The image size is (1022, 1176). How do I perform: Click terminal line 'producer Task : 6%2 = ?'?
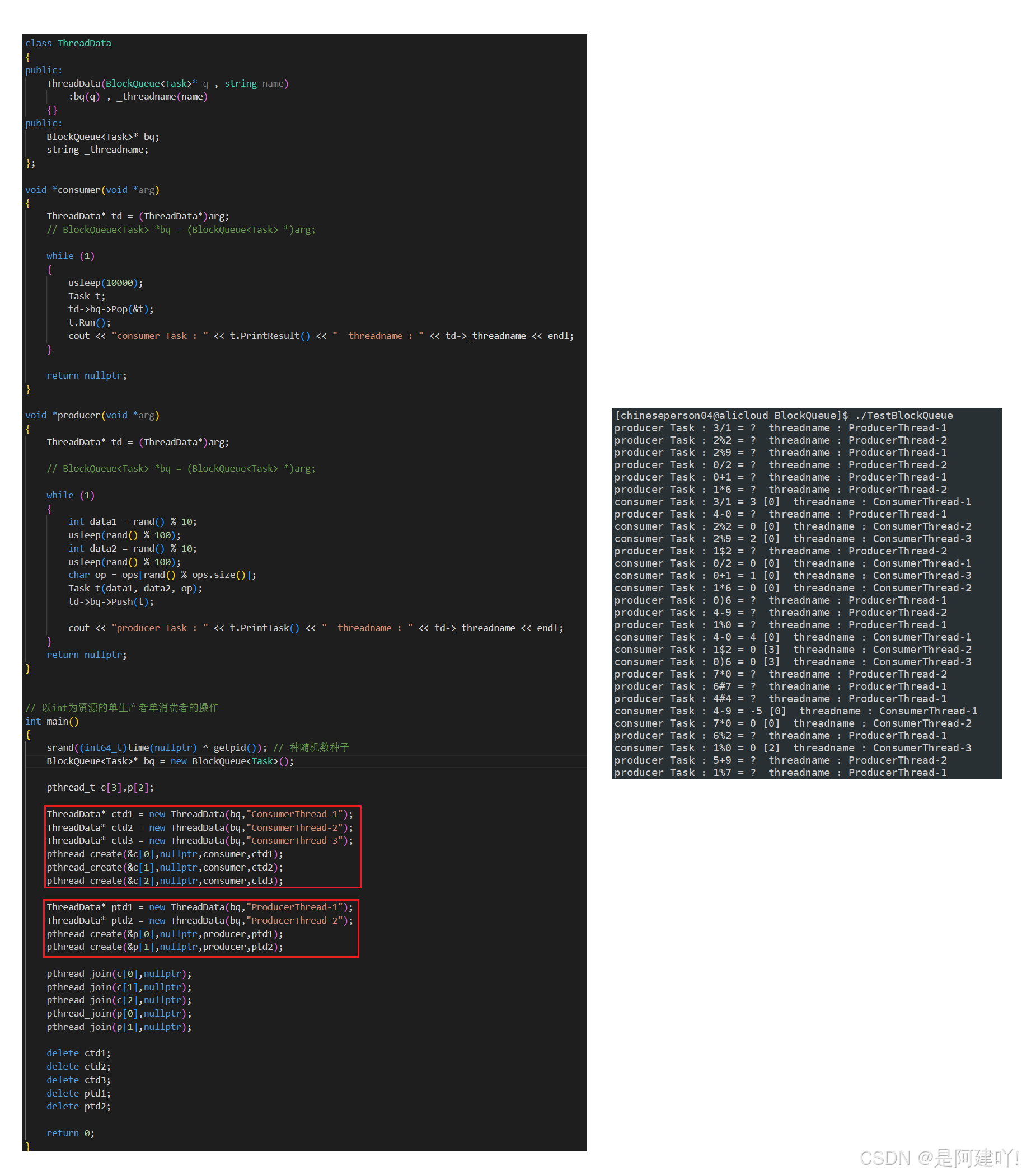(x=781, y=736)
